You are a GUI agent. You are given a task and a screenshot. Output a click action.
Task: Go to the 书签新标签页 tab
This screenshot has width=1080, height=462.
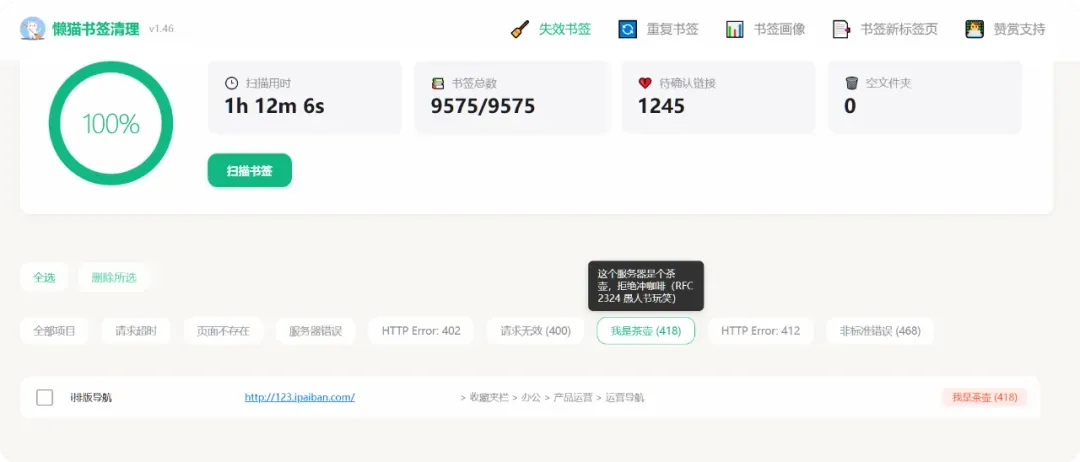899,30
